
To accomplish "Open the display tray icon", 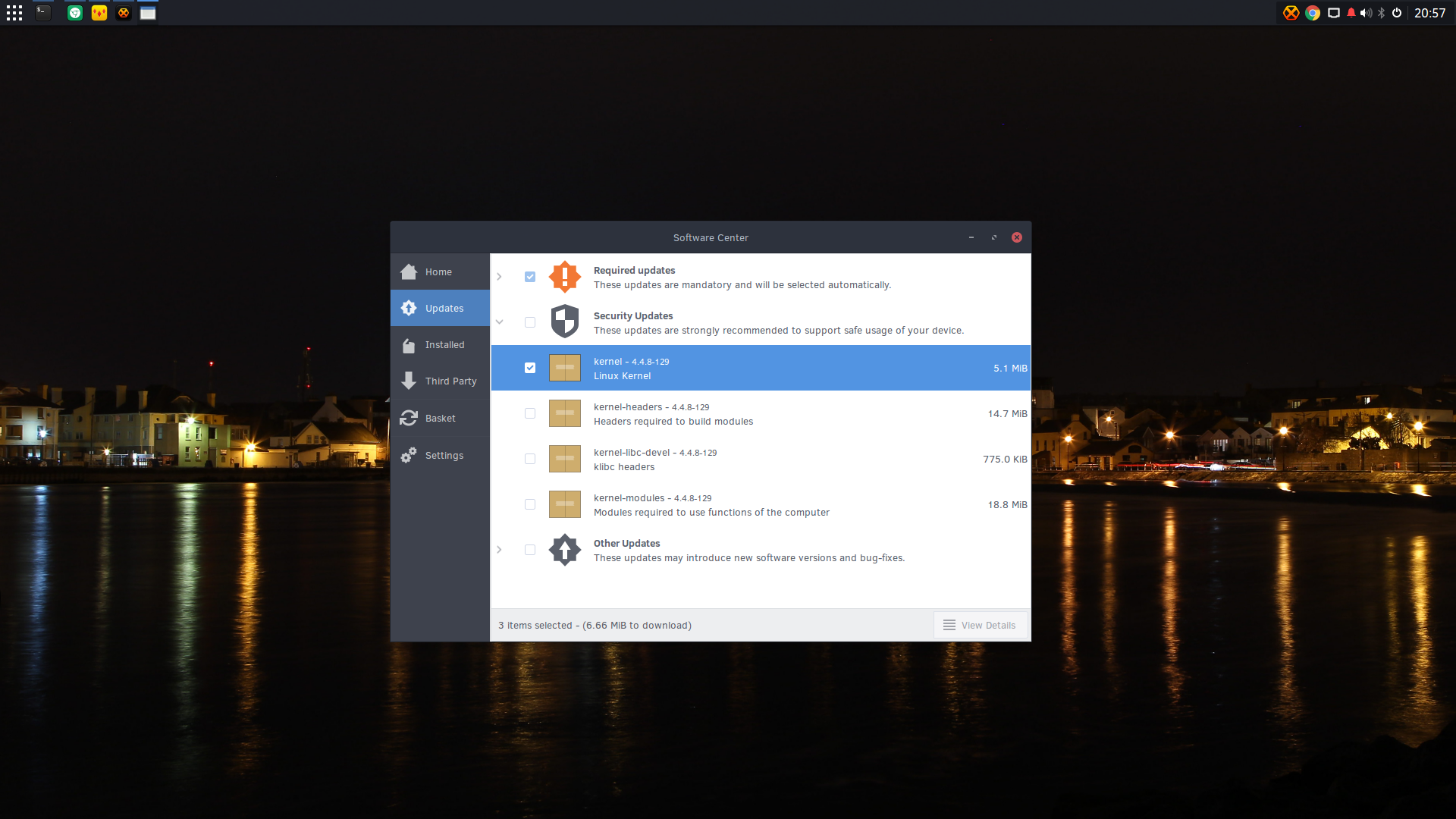I will (x=1334, y=13).
